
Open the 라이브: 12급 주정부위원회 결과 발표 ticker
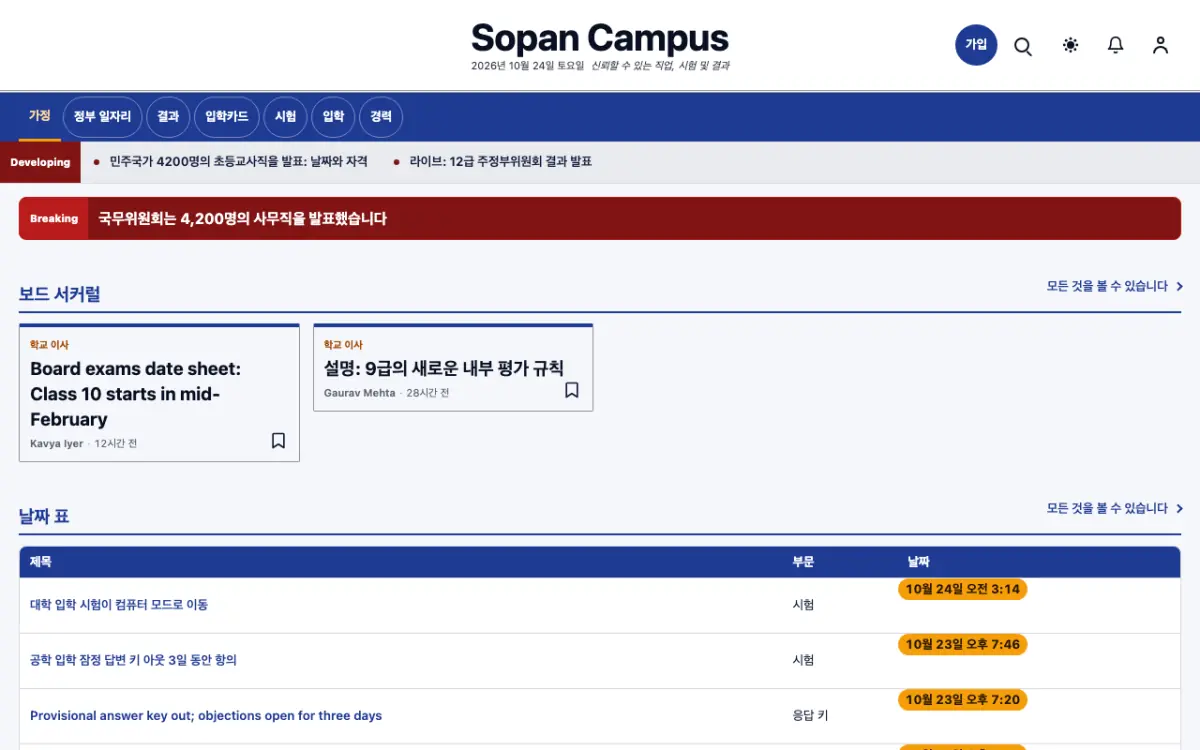501,162
